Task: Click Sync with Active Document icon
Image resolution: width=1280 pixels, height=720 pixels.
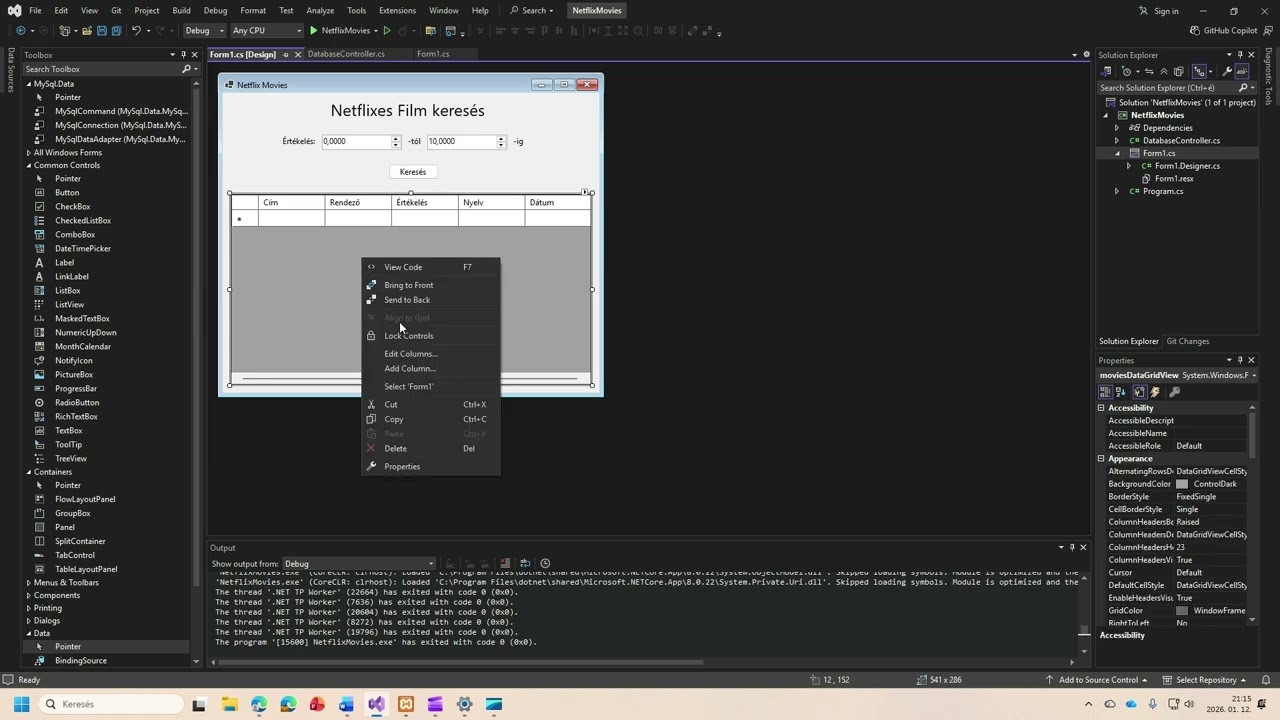Action: [x=1149, y=71]
